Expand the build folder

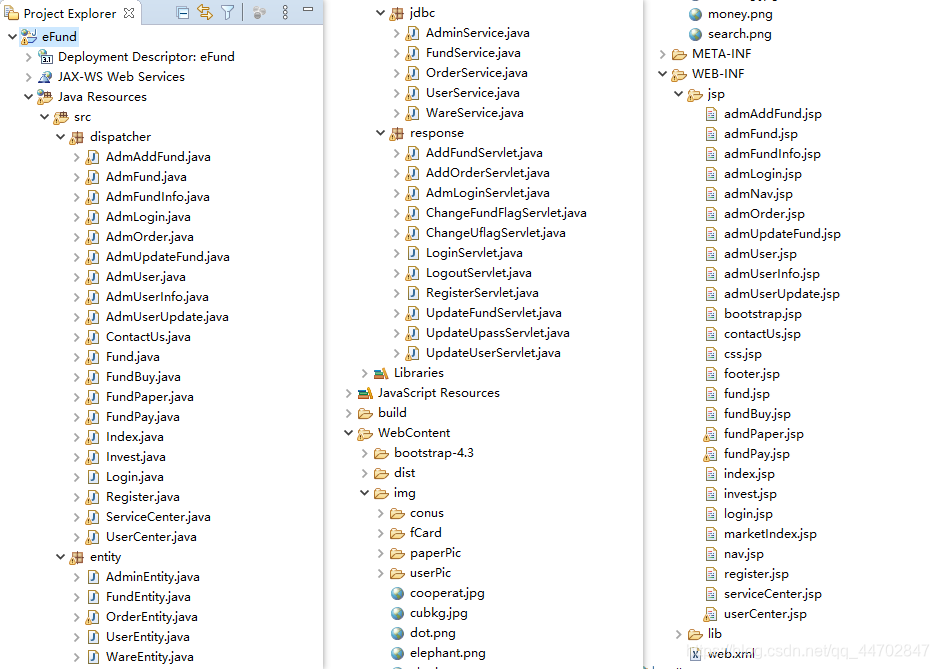348,413
